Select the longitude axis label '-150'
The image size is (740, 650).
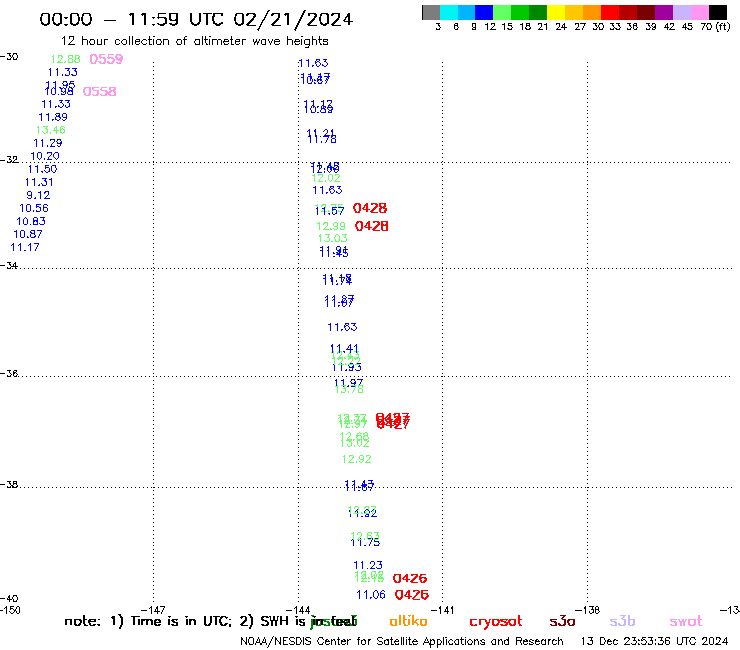click(10, 610)
